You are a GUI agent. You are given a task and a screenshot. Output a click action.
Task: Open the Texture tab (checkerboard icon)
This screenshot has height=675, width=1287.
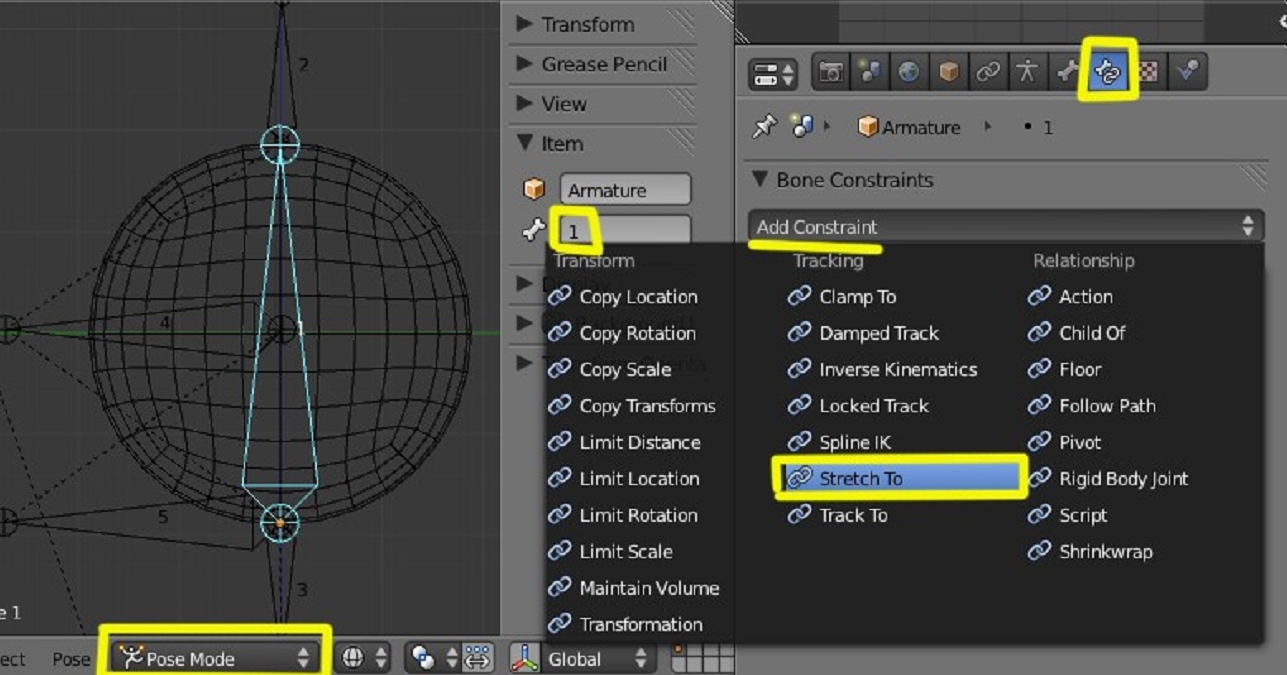point(1148,72)
